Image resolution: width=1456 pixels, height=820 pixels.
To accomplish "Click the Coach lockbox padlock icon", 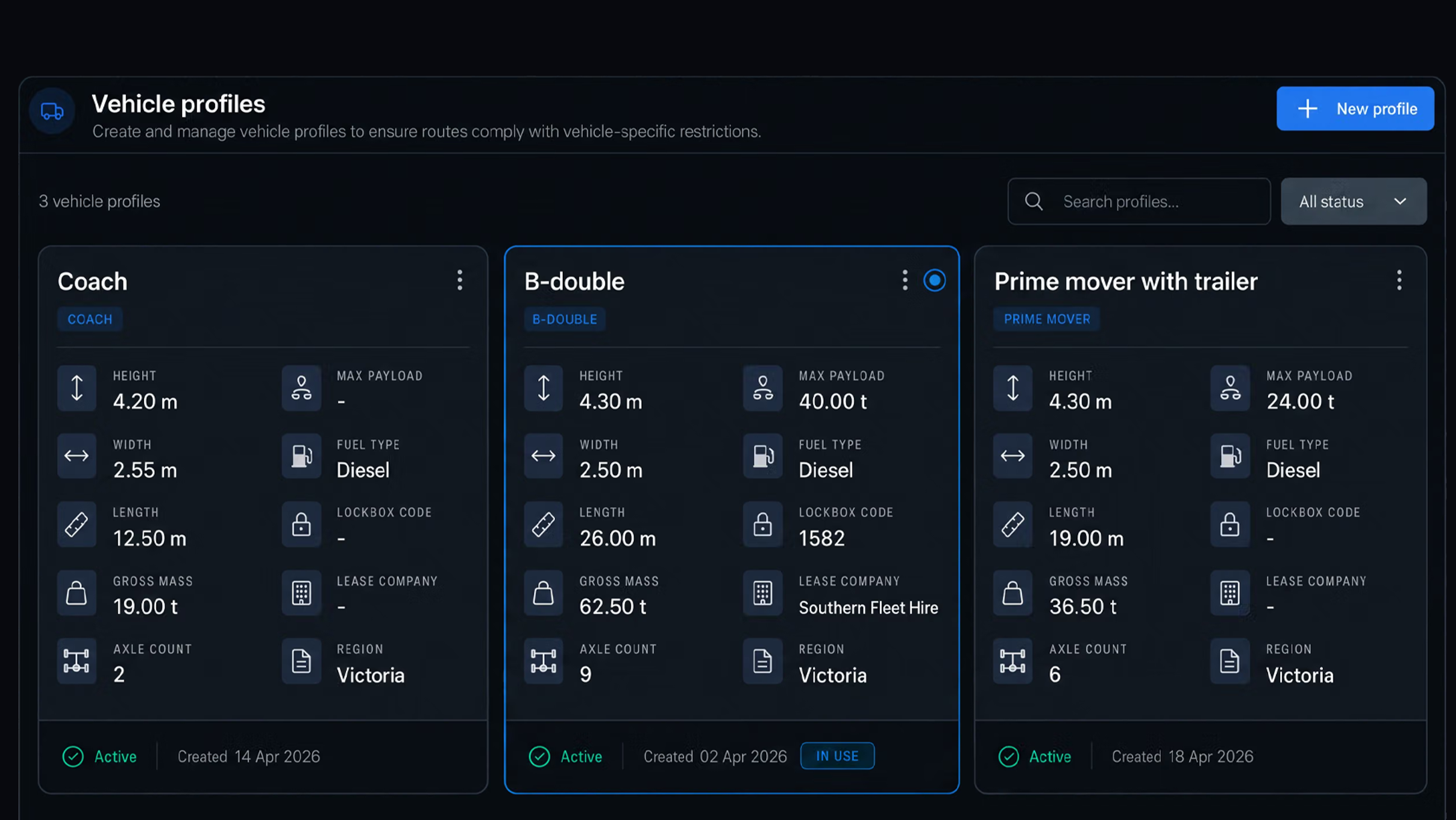I will coord(301,525).
